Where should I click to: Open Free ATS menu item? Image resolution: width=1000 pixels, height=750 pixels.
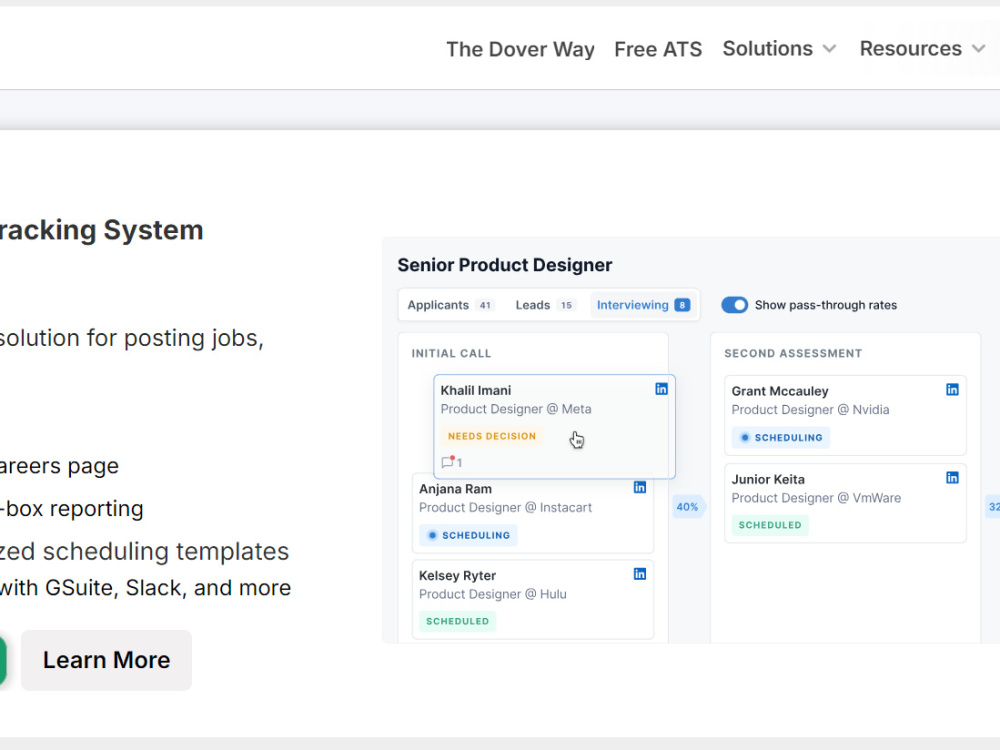pyautogui.click(x=658, y=49)
